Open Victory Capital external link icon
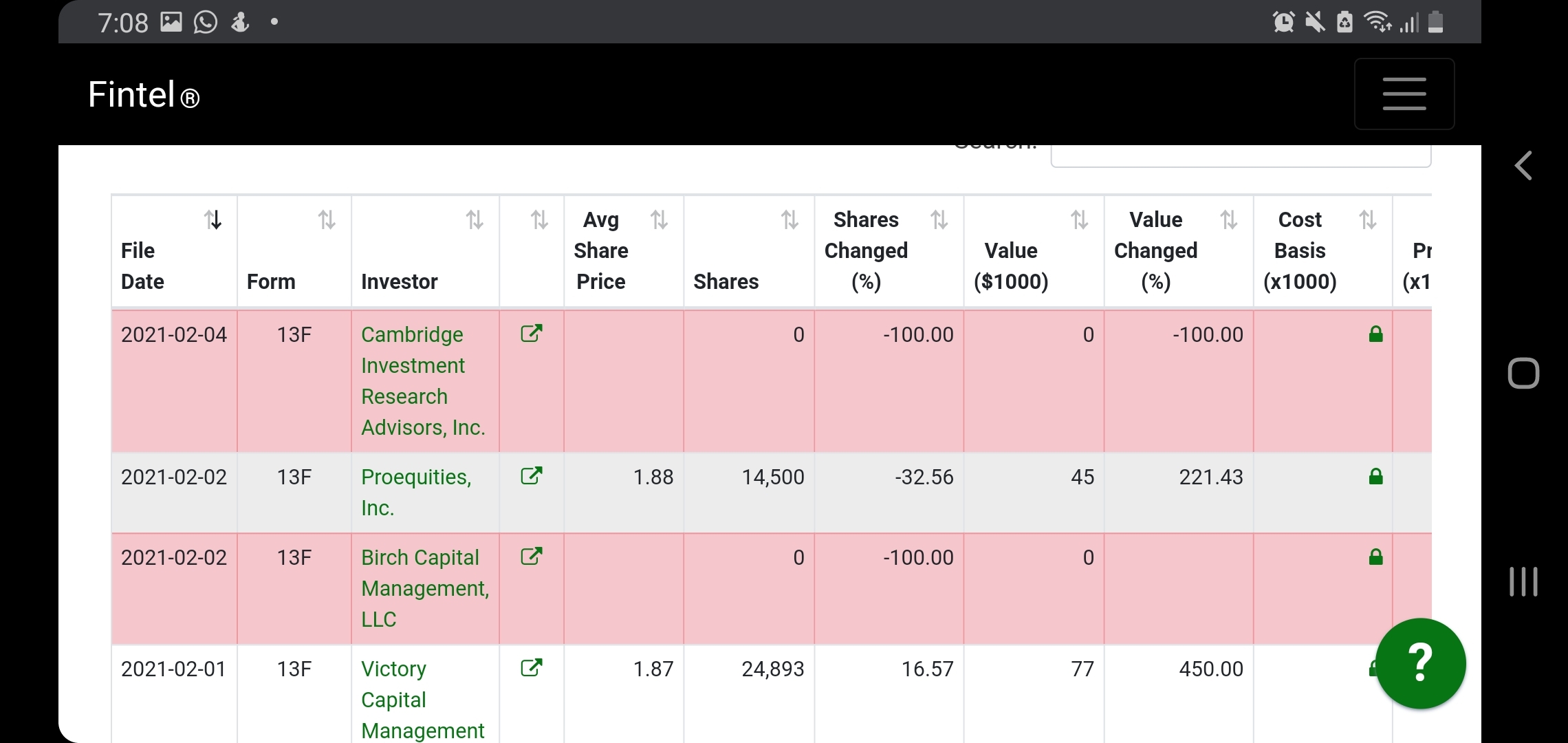Image resolution: width=1568 pixels, height=743 pixels. pyautogui.click(x=531, y=668)
